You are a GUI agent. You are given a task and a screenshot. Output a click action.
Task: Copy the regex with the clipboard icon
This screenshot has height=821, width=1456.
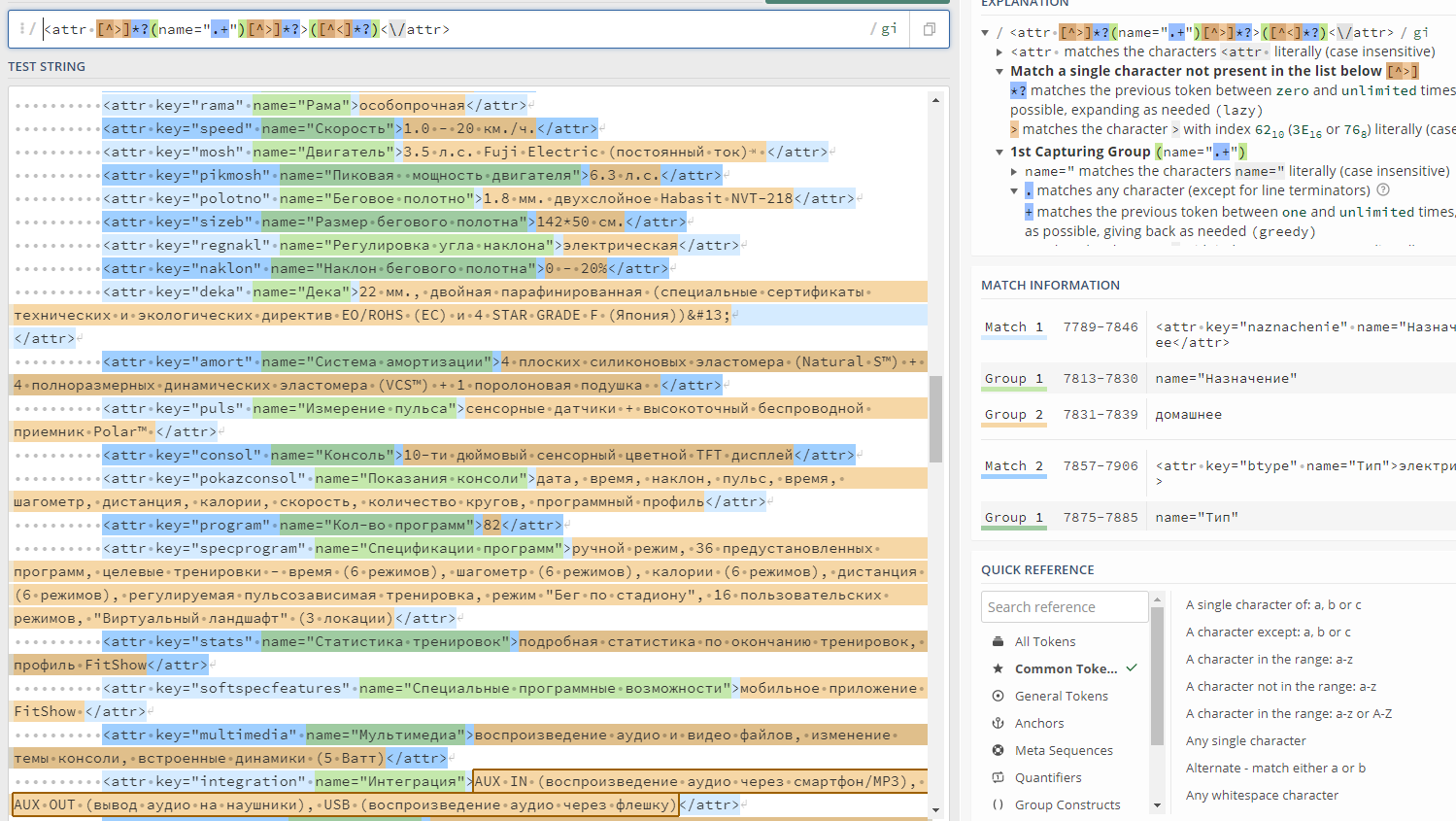tap(929, 29)
